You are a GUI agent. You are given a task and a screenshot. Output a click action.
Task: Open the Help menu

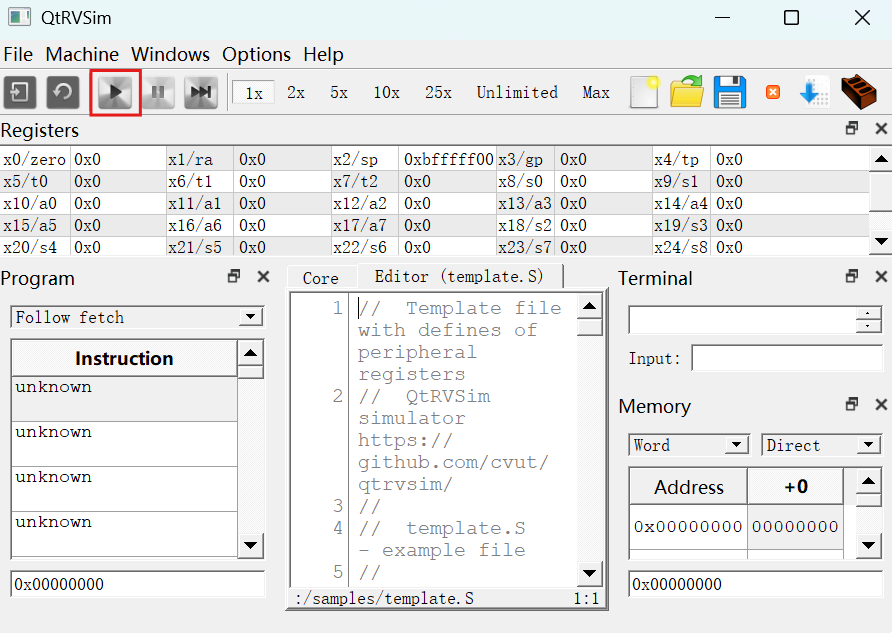click(323, 55)
